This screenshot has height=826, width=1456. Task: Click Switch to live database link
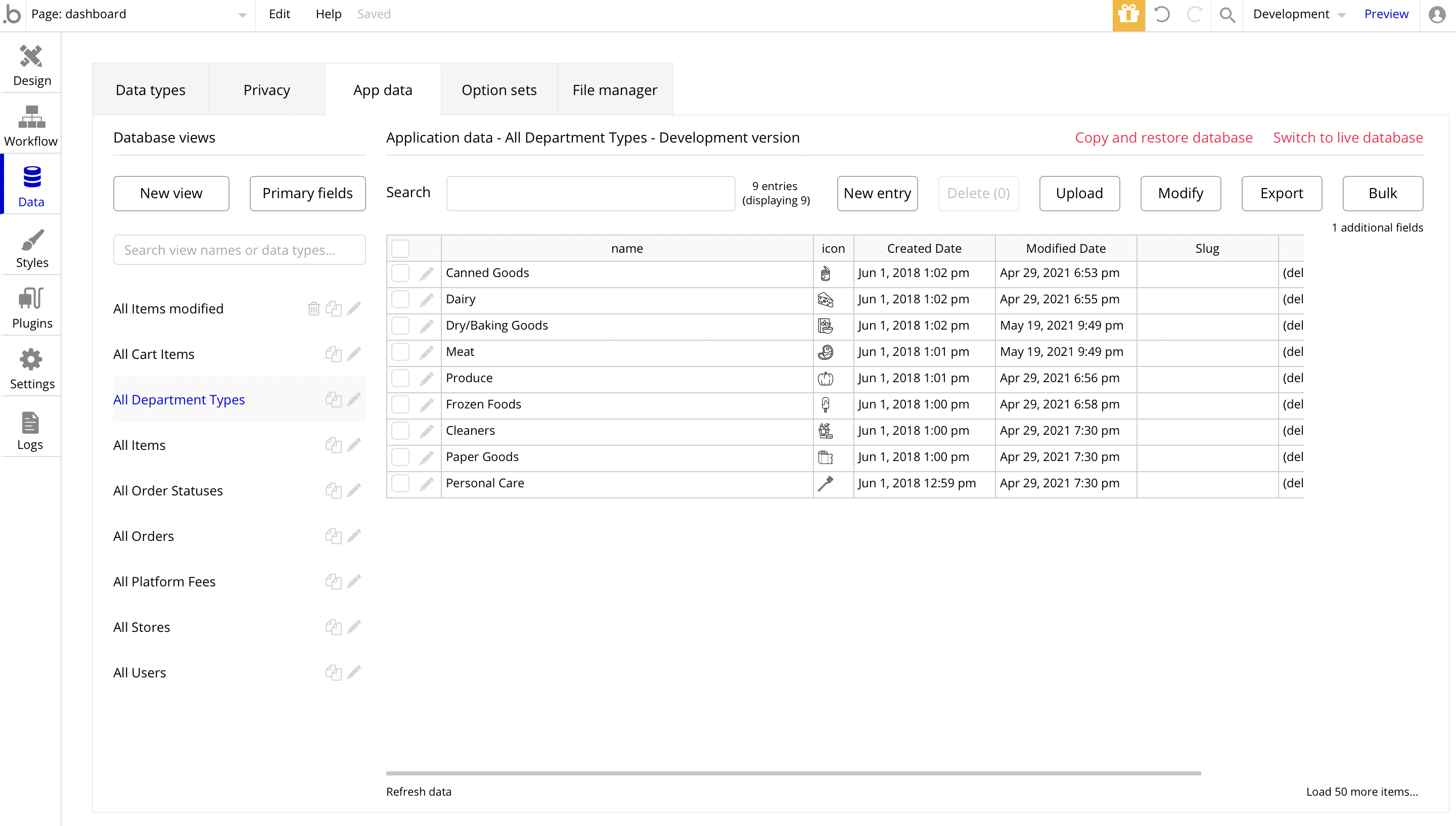click(1348, 137)
